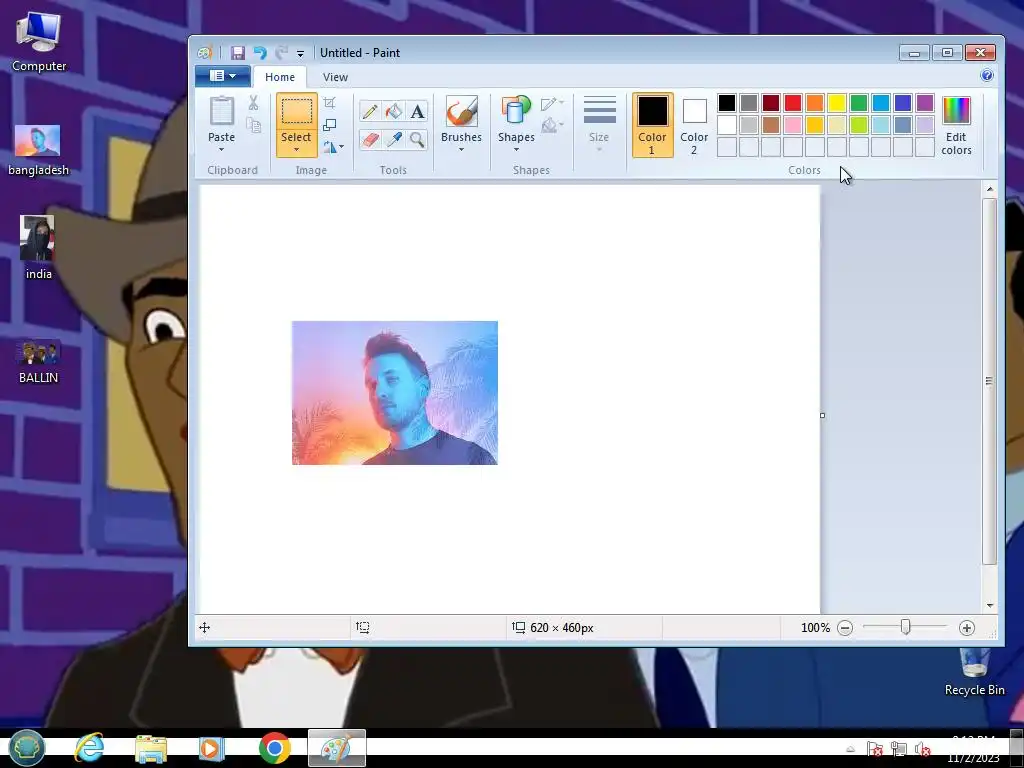1024x768 pixels.
Task: Click the pasted portrait image on canvas
Action: (x=394, y=392)
